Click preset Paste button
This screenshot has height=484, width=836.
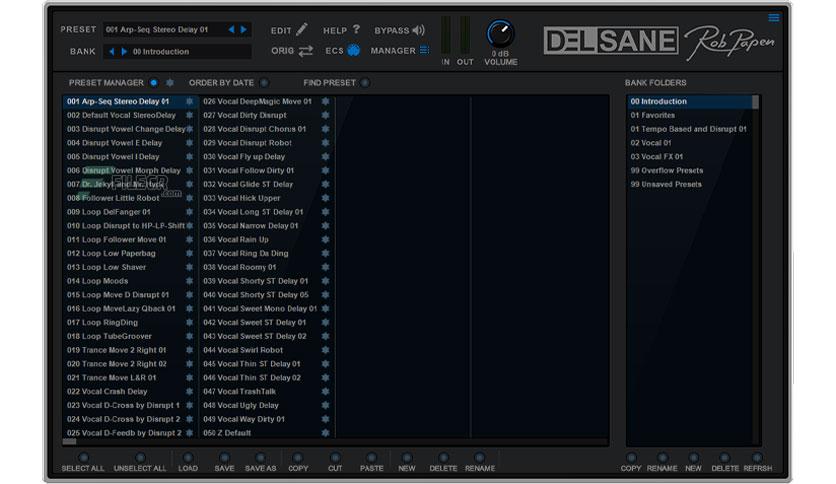371,457
